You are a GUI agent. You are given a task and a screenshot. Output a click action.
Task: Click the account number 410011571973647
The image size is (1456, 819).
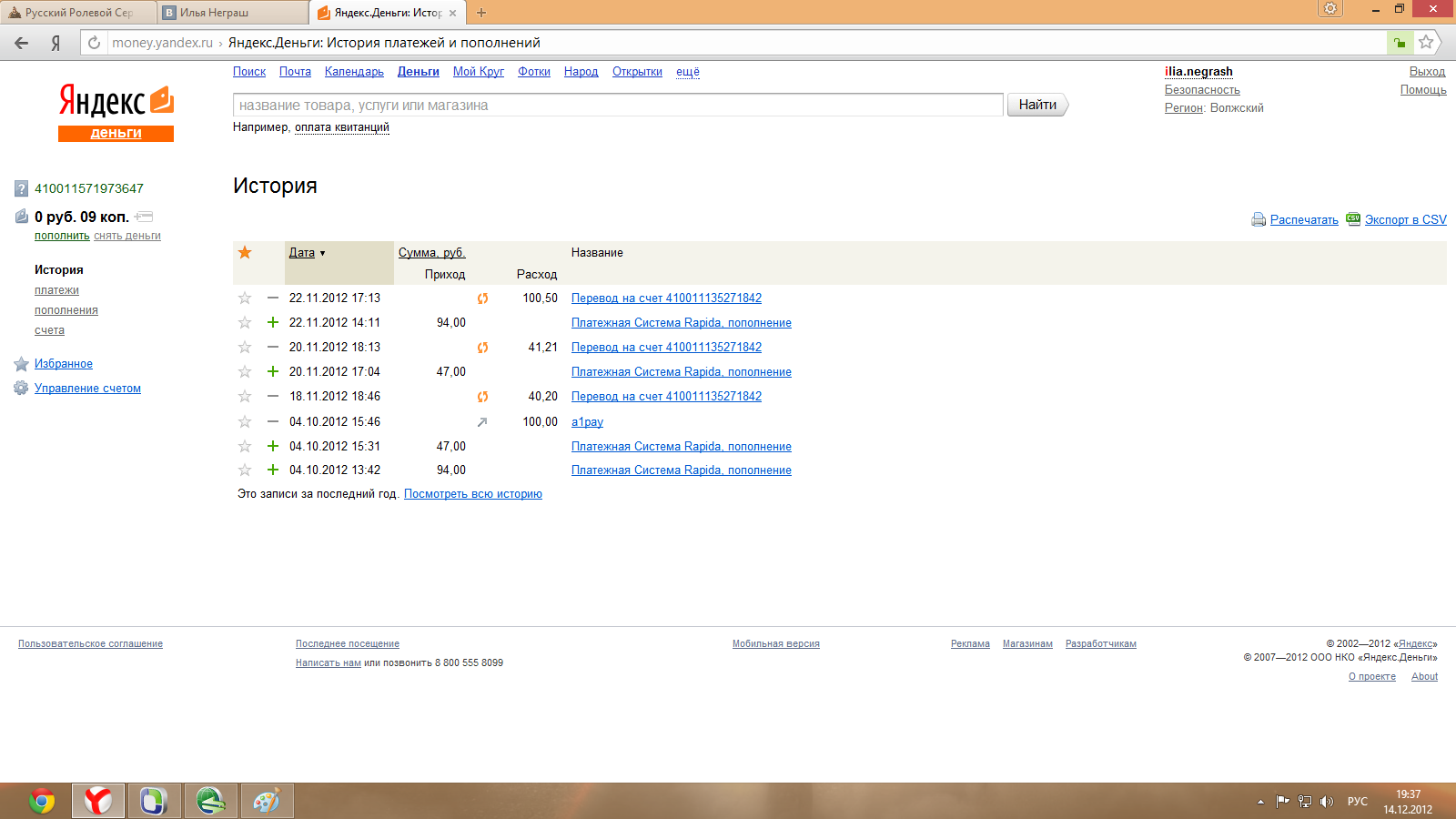click(x=89, y=188)
